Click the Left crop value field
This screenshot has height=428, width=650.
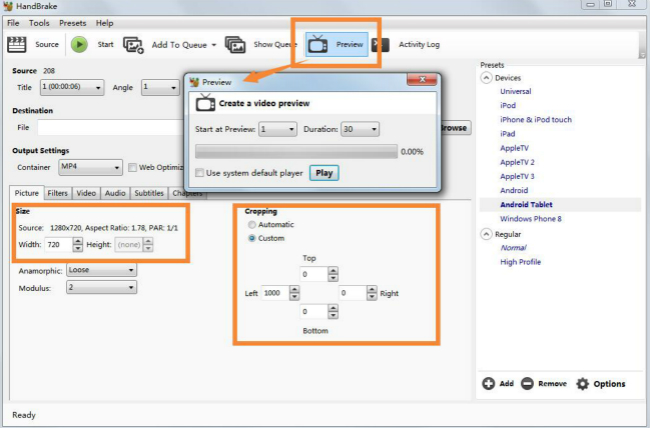(275, 293)
